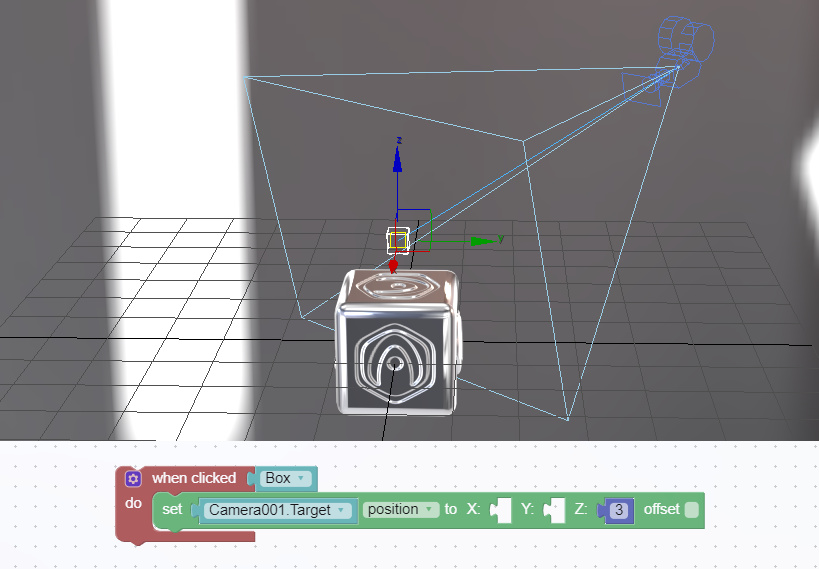The image size is (819, 569).
Task: Open the position property dropdown
Action: pos(401,509)
